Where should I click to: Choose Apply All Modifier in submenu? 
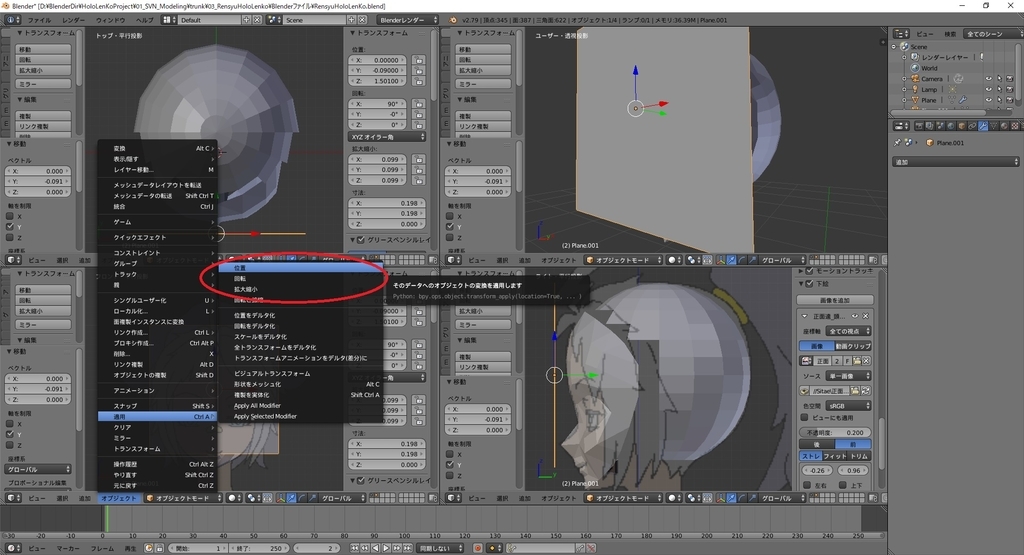pyautogui.click(x=300, y=405)
